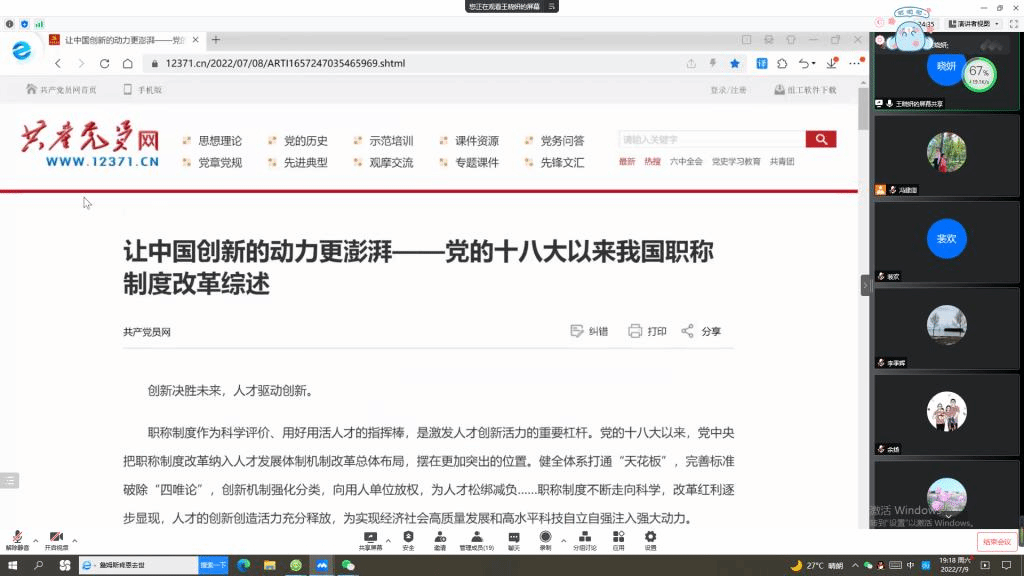Click the 打印 print link

[647, 331]
